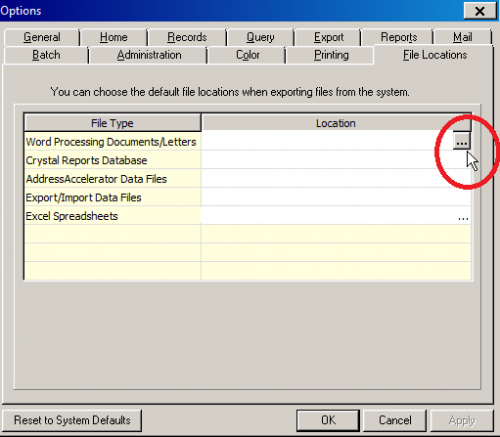Screen dimensions: 500x437
Task: Select the Batch tab
Action: click(x=46, y=55)
